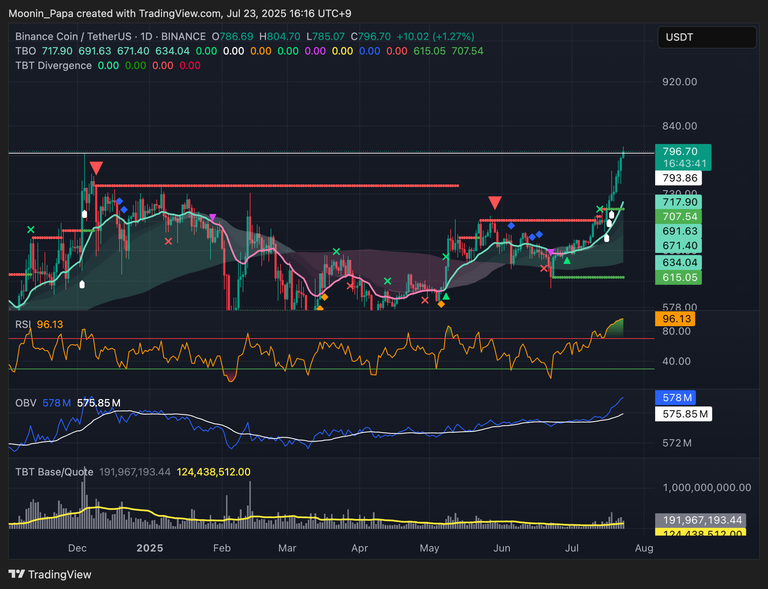The height and width of the screenshot is (589, 768).
Task: Click the green X marker in mid-July
Action: pyautogui.click(x=600, y=210)
